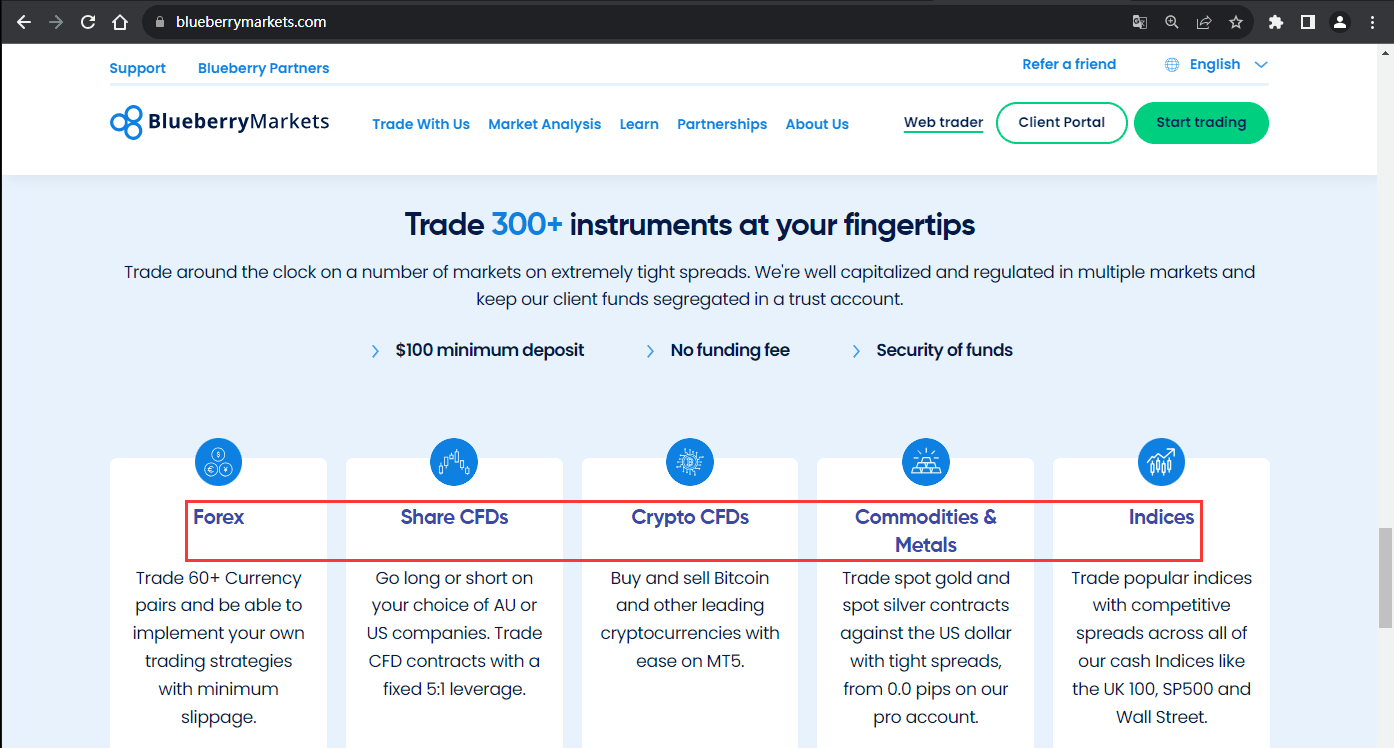The width and height of the screenshot is (1394, 748).
Task: Open the Learn menu
Action: [x=639, y=124]
